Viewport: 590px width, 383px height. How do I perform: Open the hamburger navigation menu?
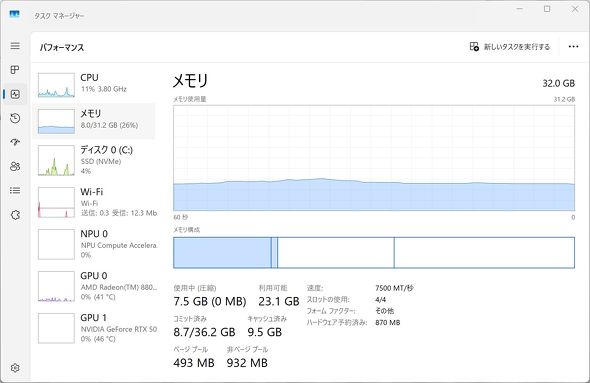pos(15,46)
